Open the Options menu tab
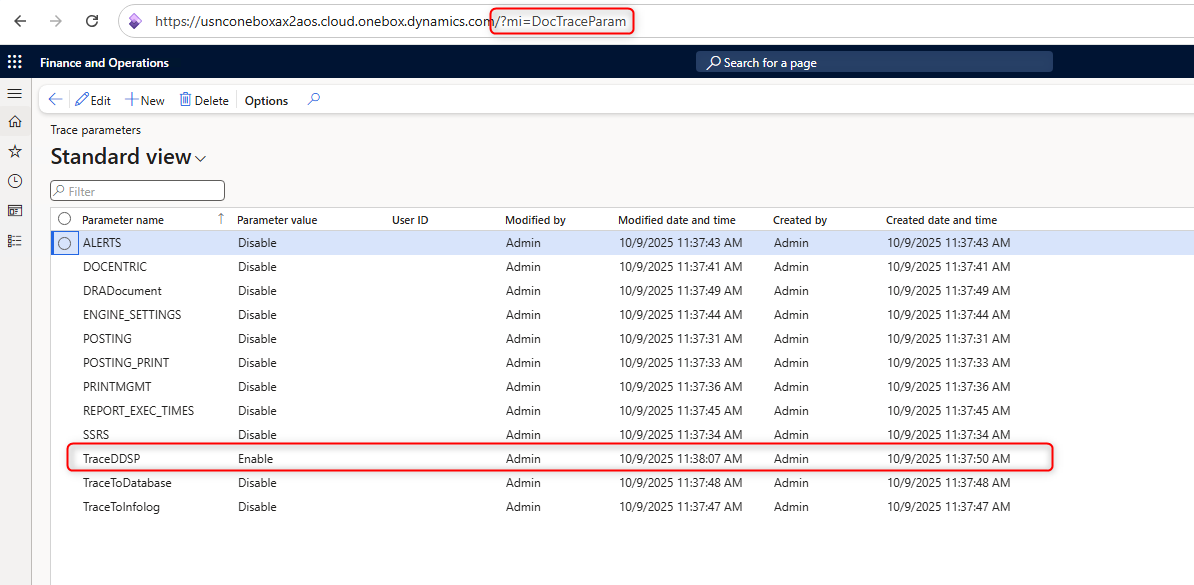 [266, 101]
